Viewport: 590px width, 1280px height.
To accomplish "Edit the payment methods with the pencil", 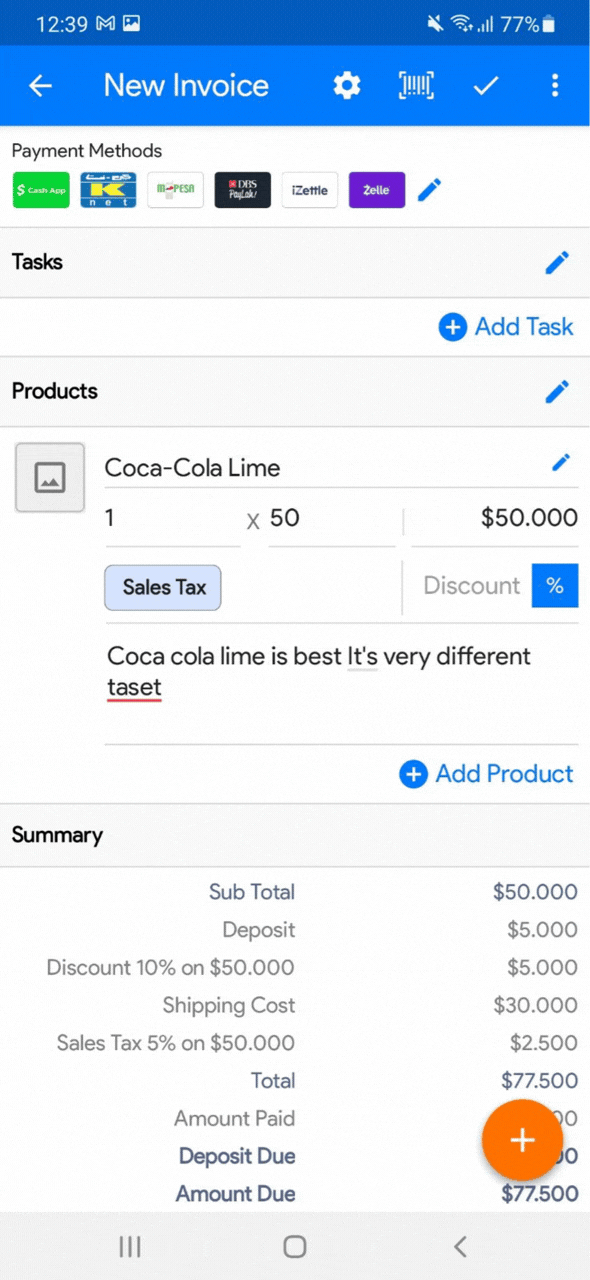I will 429,190.
